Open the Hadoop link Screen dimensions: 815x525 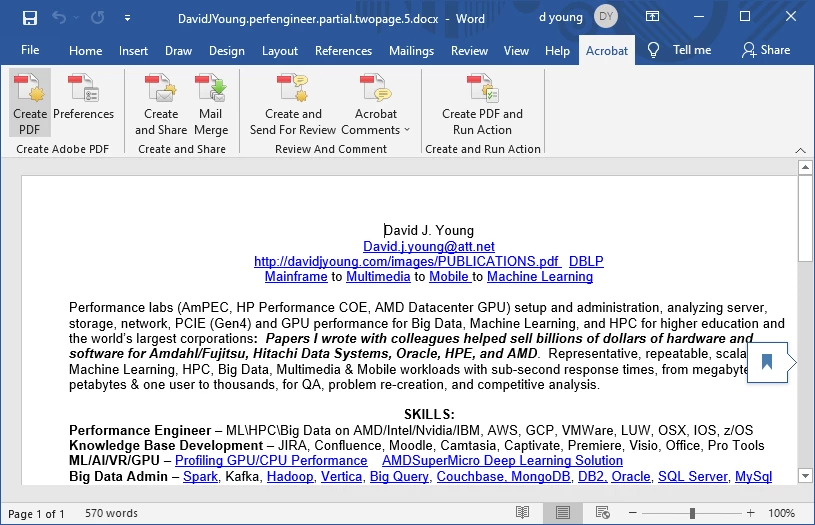point(290,476)
